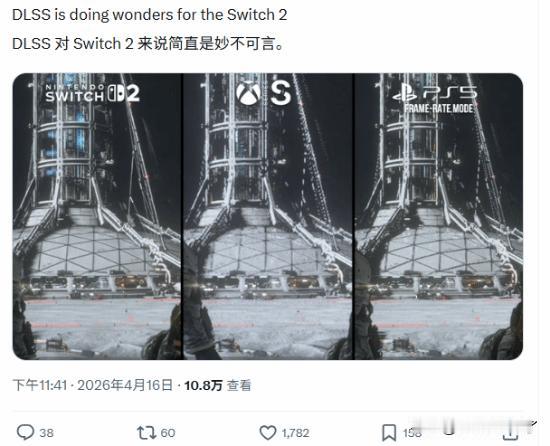This screenshot has height=446, width=550.
Task: Open the Xbox Series S comparison panel
Action: point(268,216)
